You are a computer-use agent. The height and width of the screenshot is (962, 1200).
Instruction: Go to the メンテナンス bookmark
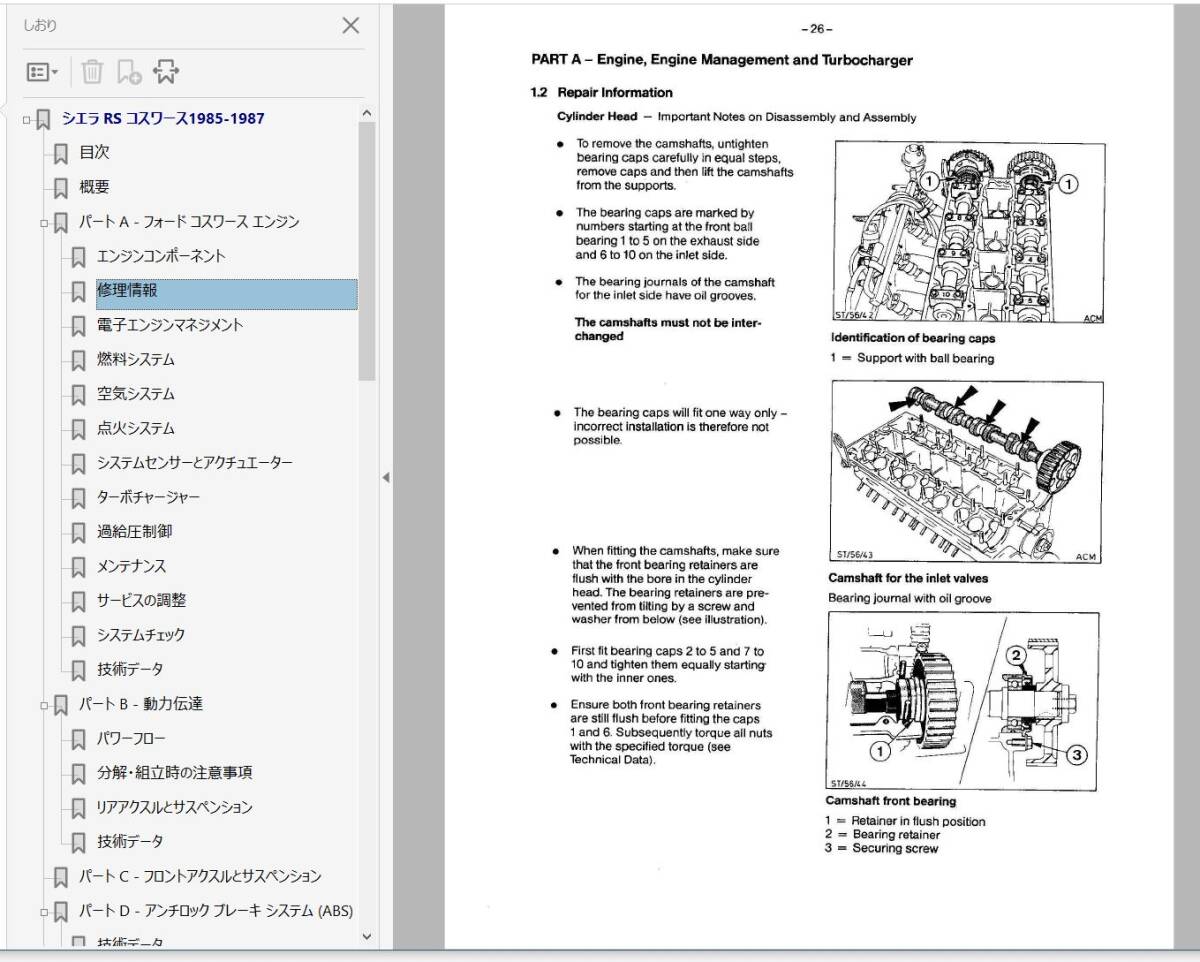point(132,567)
